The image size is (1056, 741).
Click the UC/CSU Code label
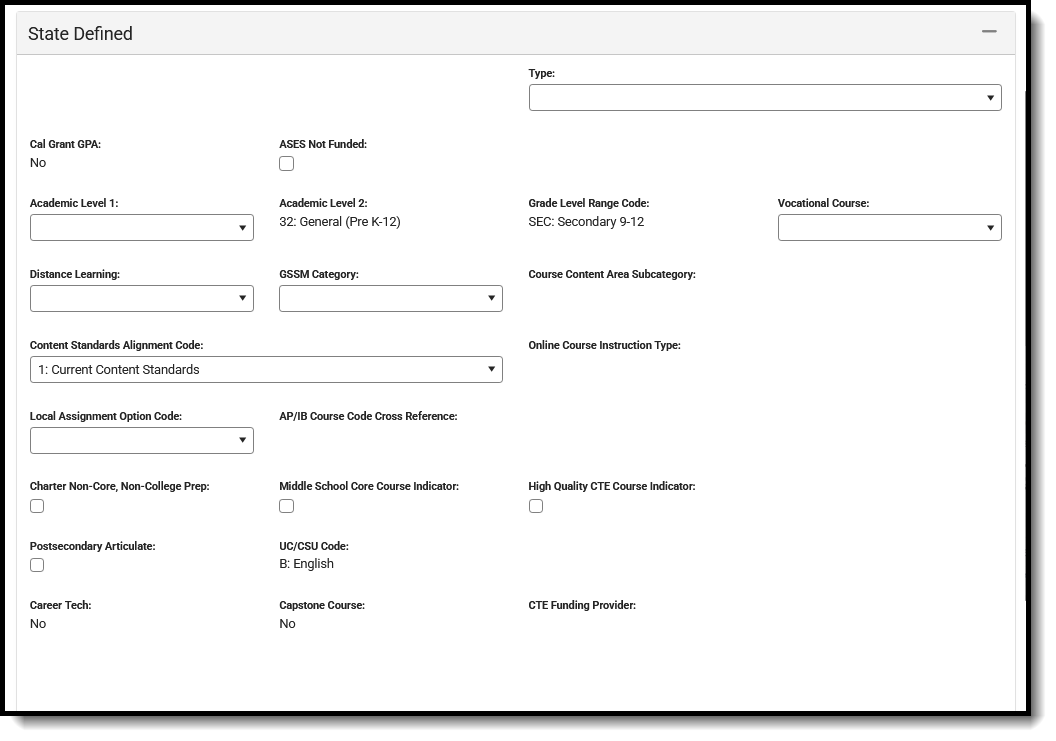[x=314, y=546]
